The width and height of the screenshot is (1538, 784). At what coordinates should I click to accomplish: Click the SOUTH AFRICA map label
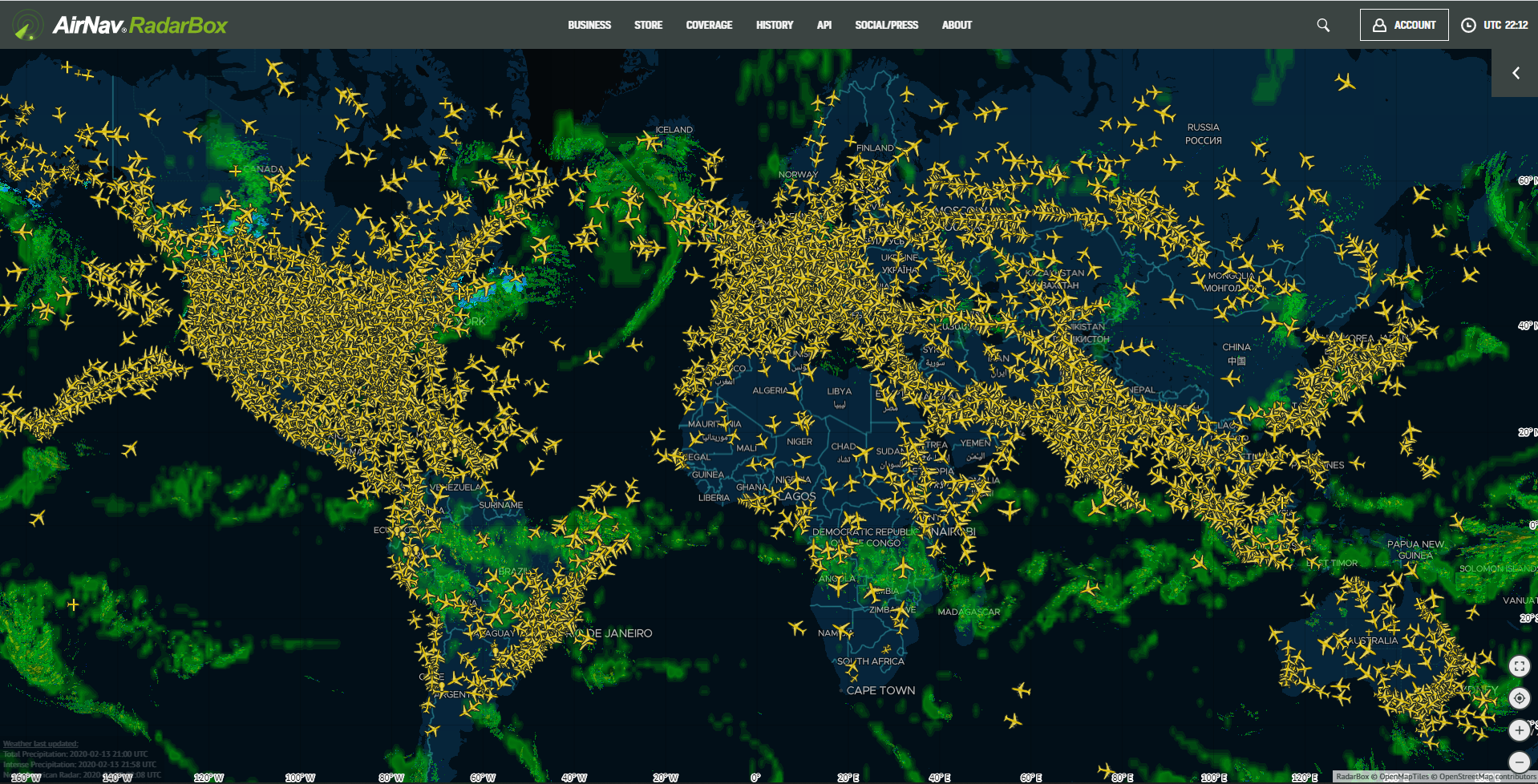[x=871, y=661]
